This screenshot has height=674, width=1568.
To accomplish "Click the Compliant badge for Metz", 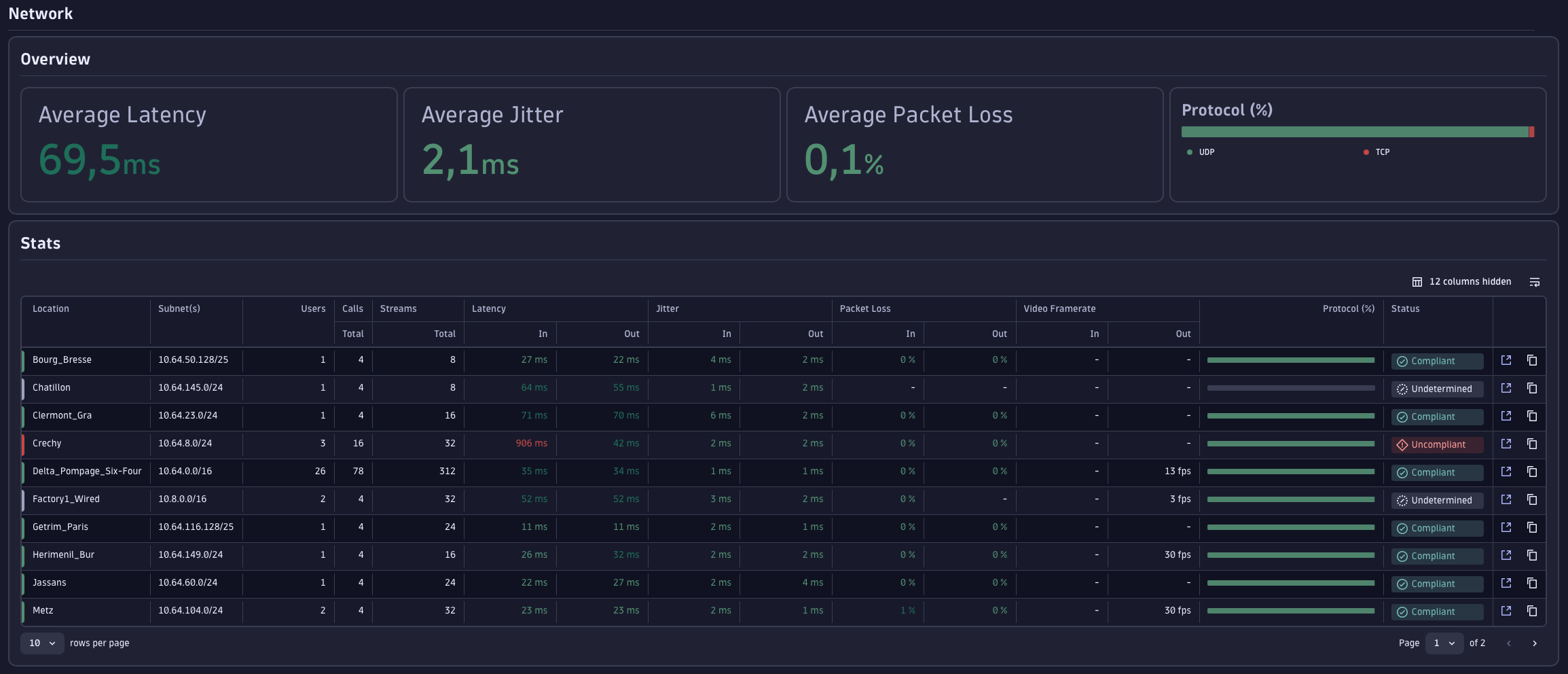I will pos(1436,611).
